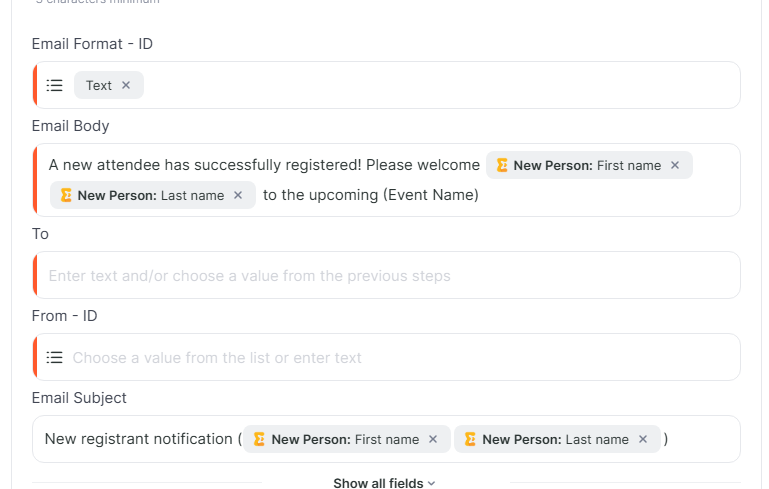
Task: Remove First name token from Email Body
Action: tap(675, 165)
